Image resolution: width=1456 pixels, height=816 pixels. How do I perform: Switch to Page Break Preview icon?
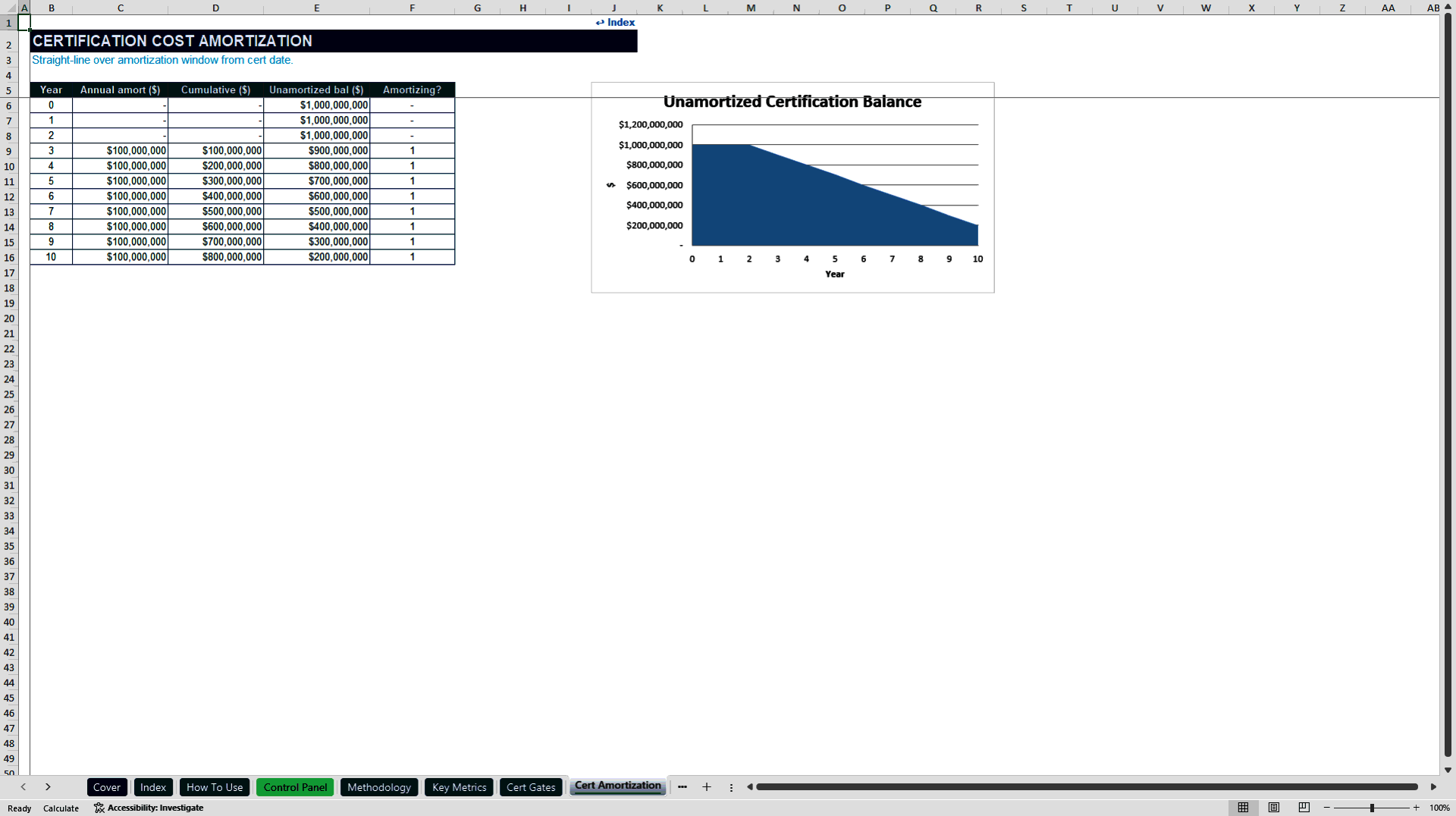[1304, 808]
